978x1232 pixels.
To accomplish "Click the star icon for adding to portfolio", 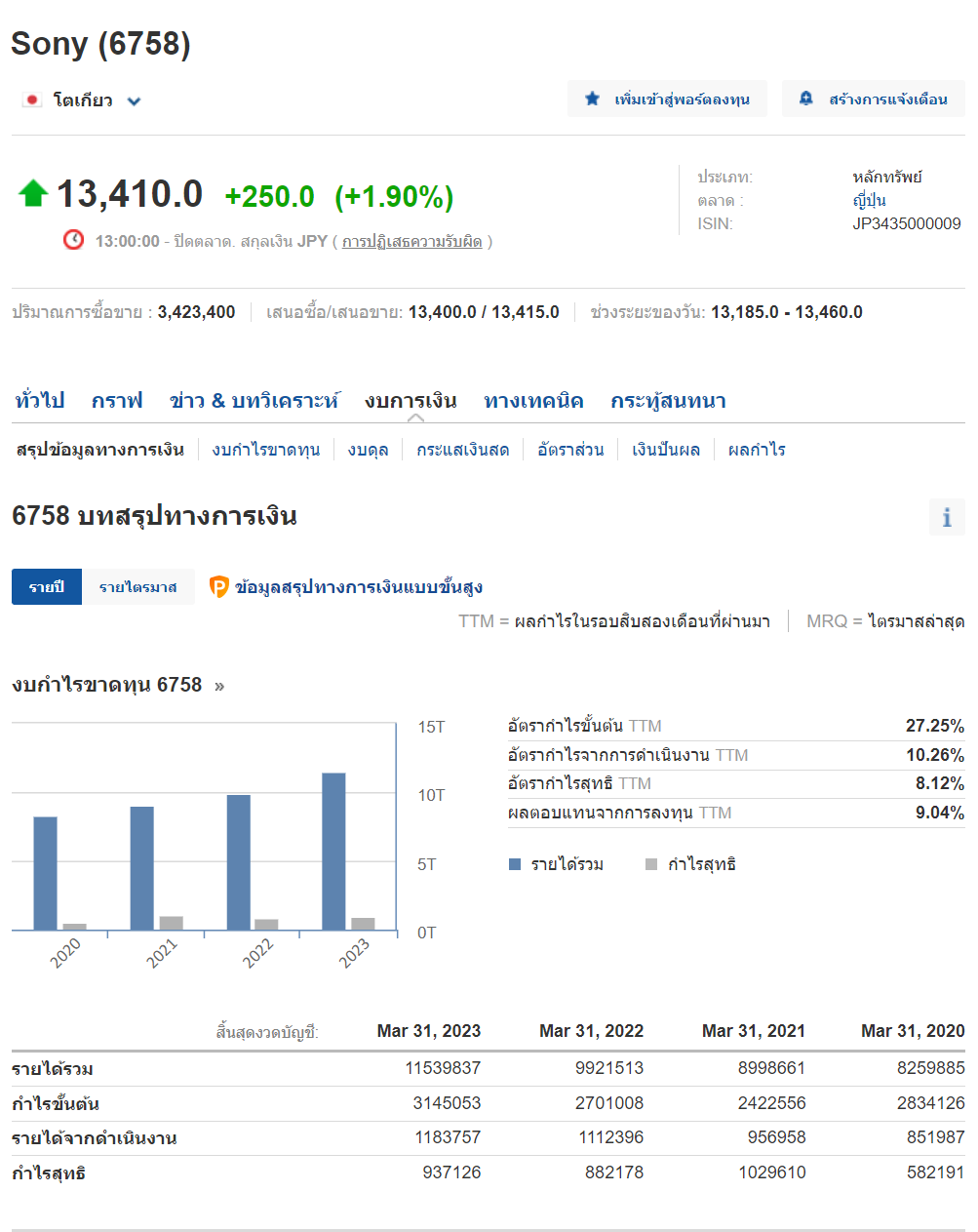I will tap(592, 99).
